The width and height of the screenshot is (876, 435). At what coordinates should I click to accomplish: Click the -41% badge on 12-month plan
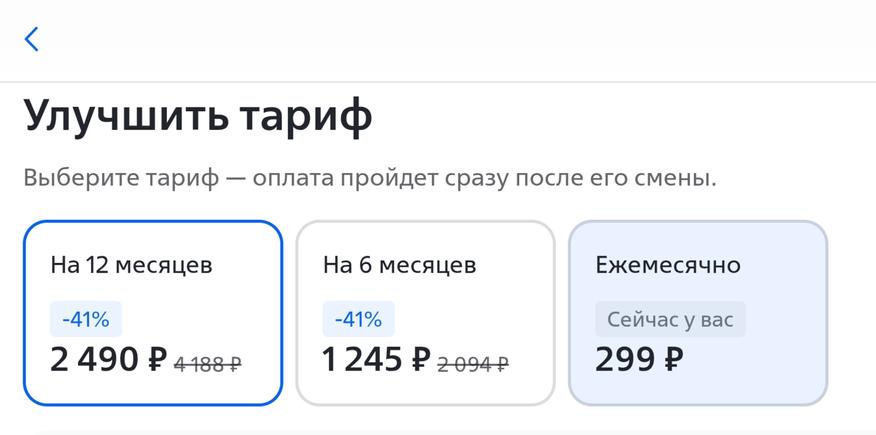coord(86,320)
